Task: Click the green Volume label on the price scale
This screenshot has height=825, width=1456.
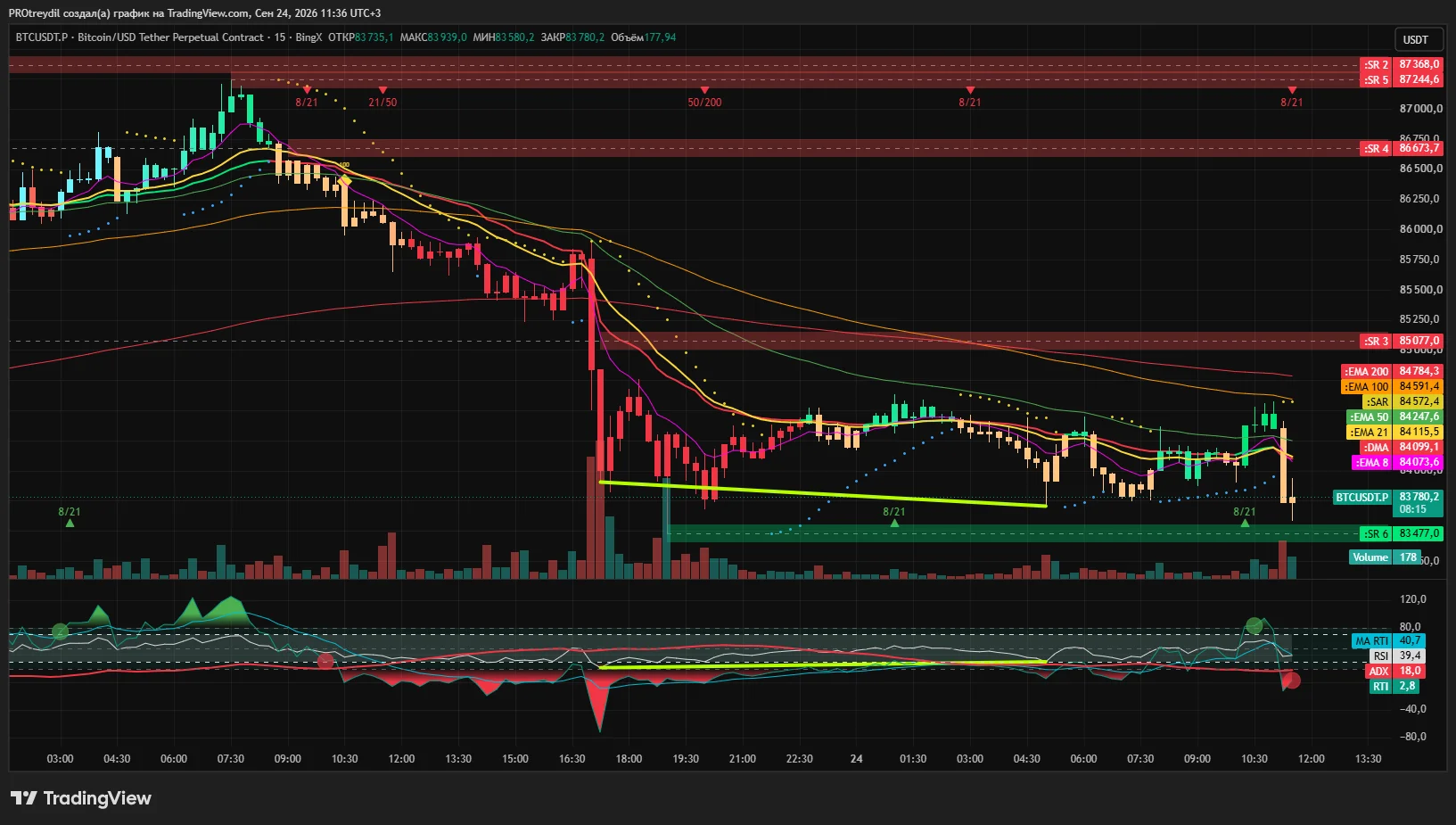Action: tap(1370, 557)
